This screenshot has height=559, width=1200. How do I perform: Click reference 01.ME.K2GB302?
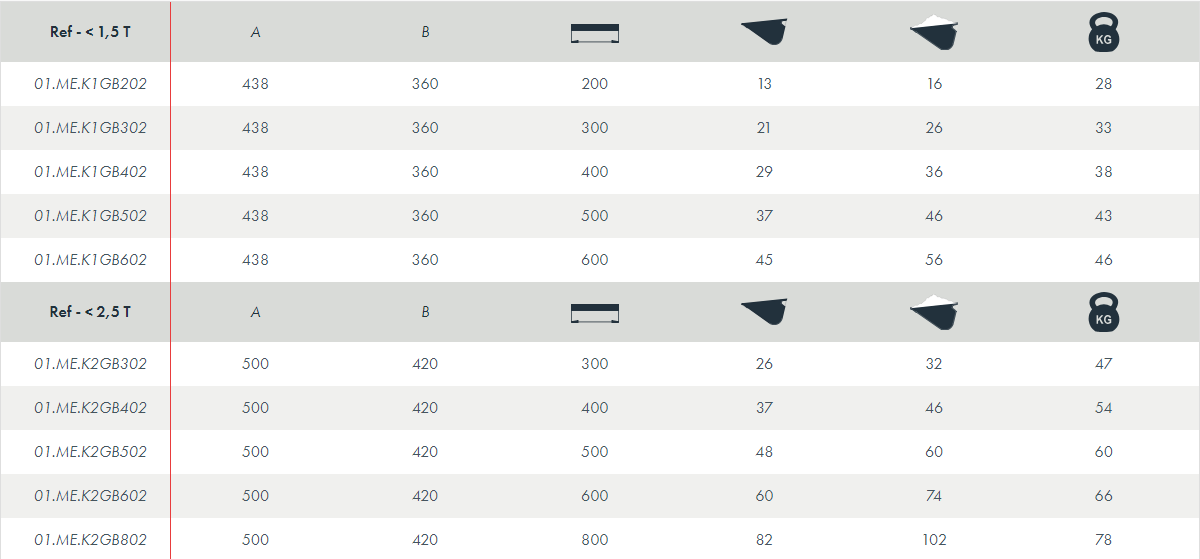[x=91, y=364]
